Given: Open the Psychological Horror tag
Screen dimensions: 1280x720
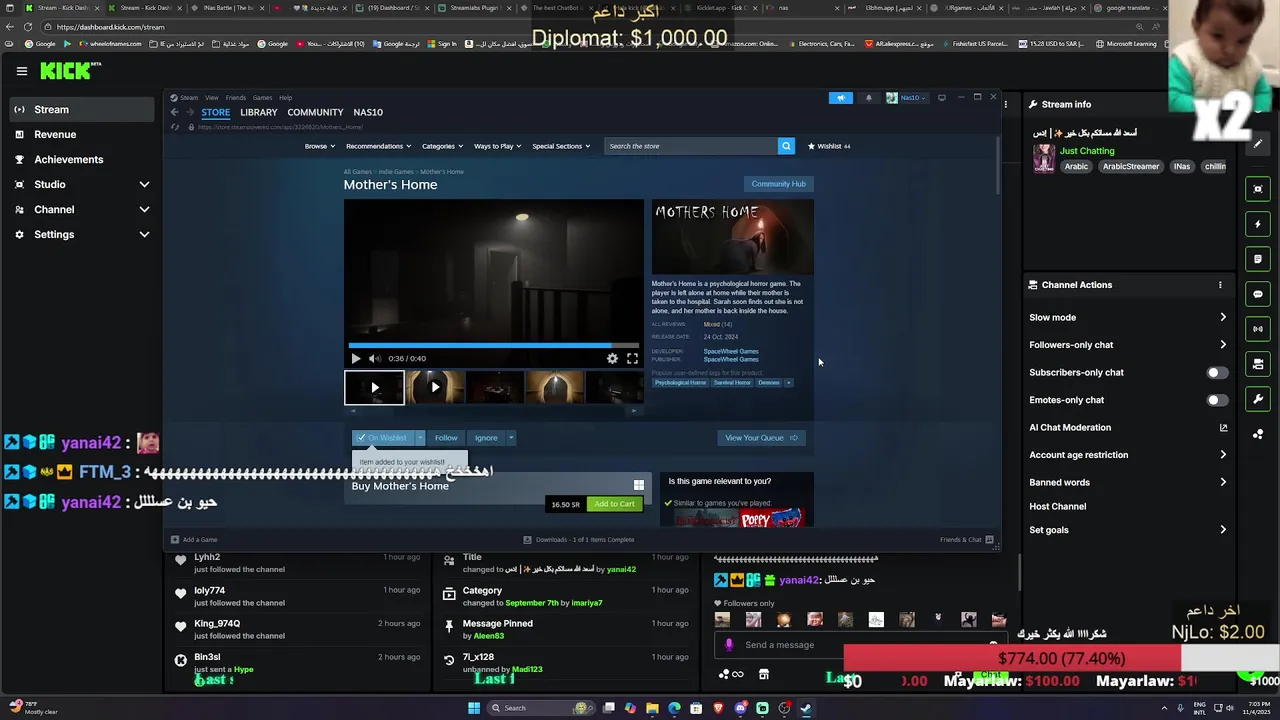Looking at the screenshot, I should coord(680,382).
